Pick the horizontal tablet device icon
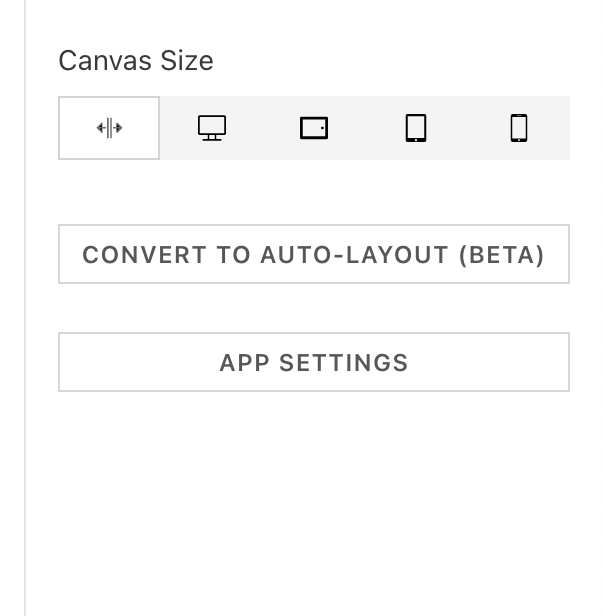Viewport: 602px width, 616px height. (314, 128)
